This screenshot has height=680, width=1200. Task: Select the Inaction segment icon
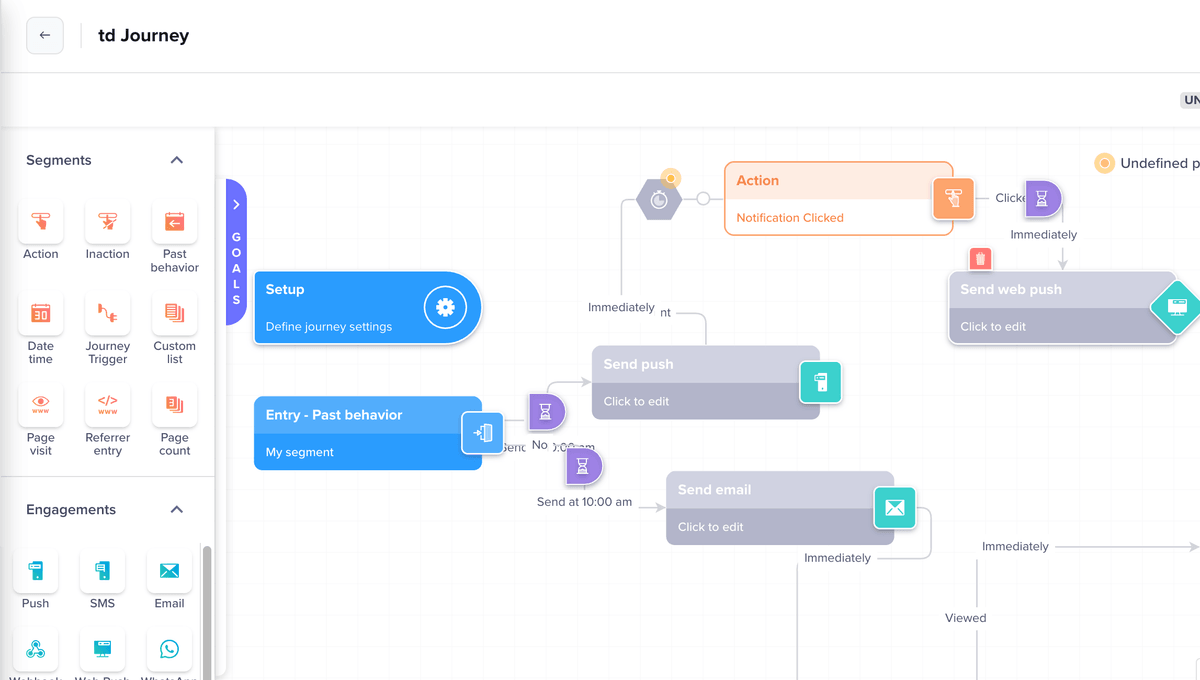click(108, 221)
